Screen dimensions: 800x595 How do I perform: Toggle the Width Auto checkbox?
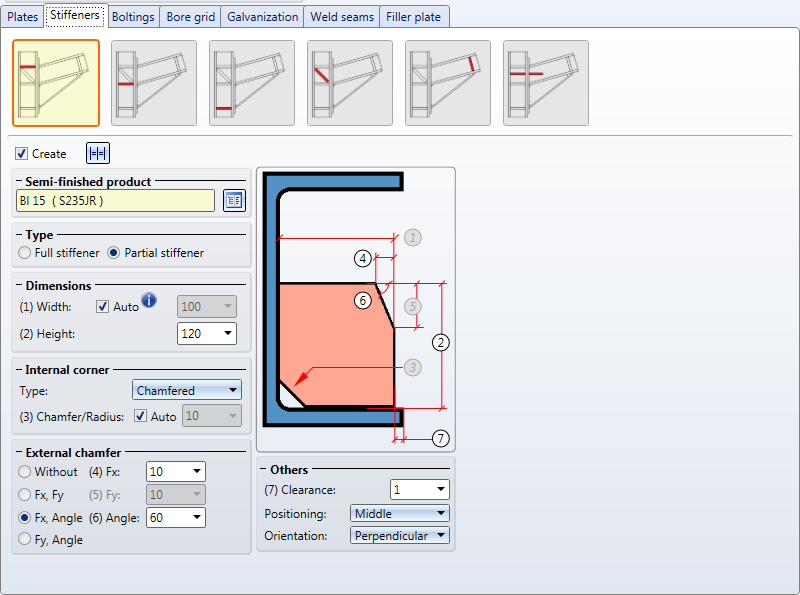pyautogui.click(x=103, y=306)
